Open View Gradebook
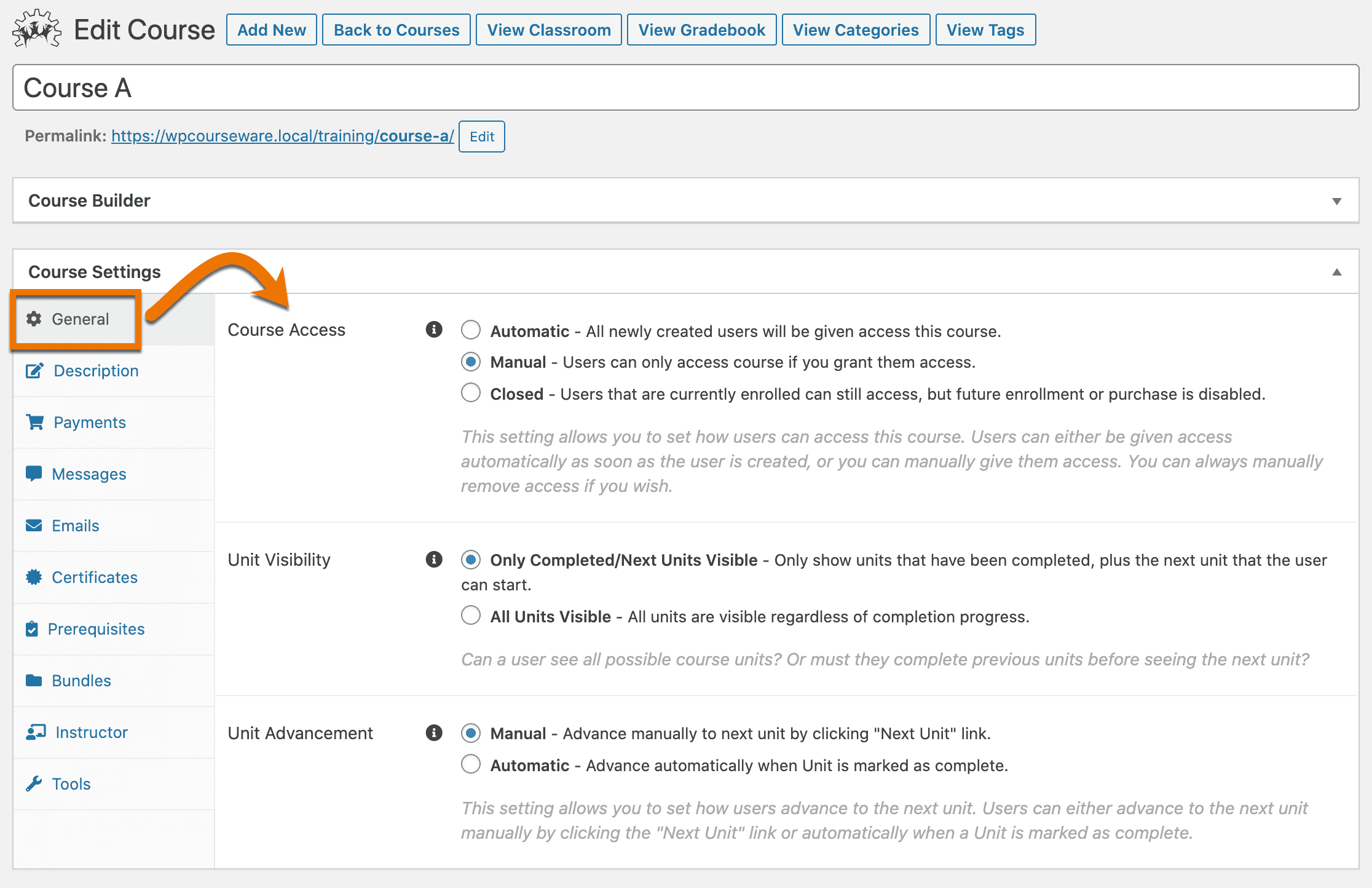Viewport: 1372px width, 888px height. (702, 30)
